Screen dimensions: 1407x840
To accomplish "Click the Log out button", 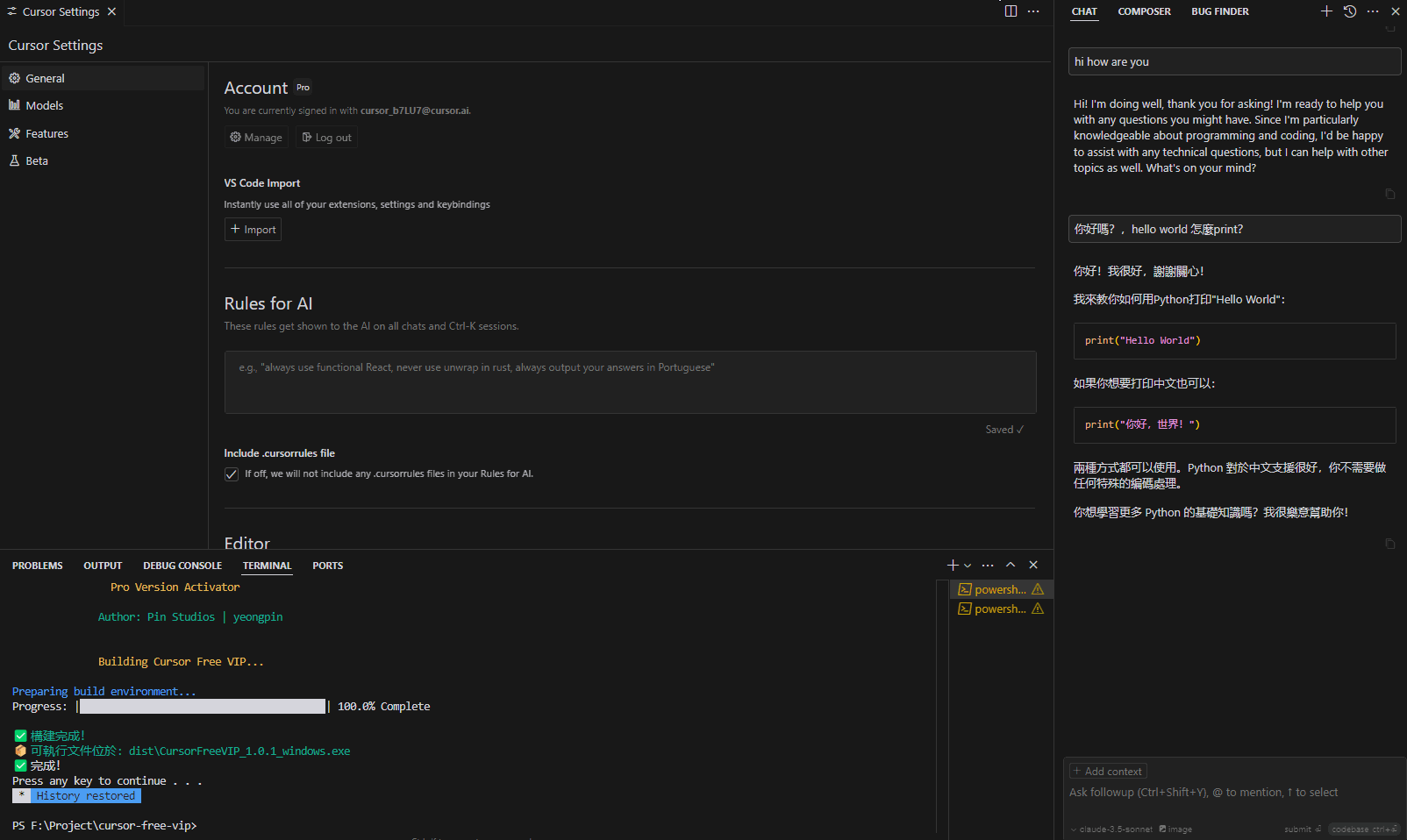I will pos(326,138).
